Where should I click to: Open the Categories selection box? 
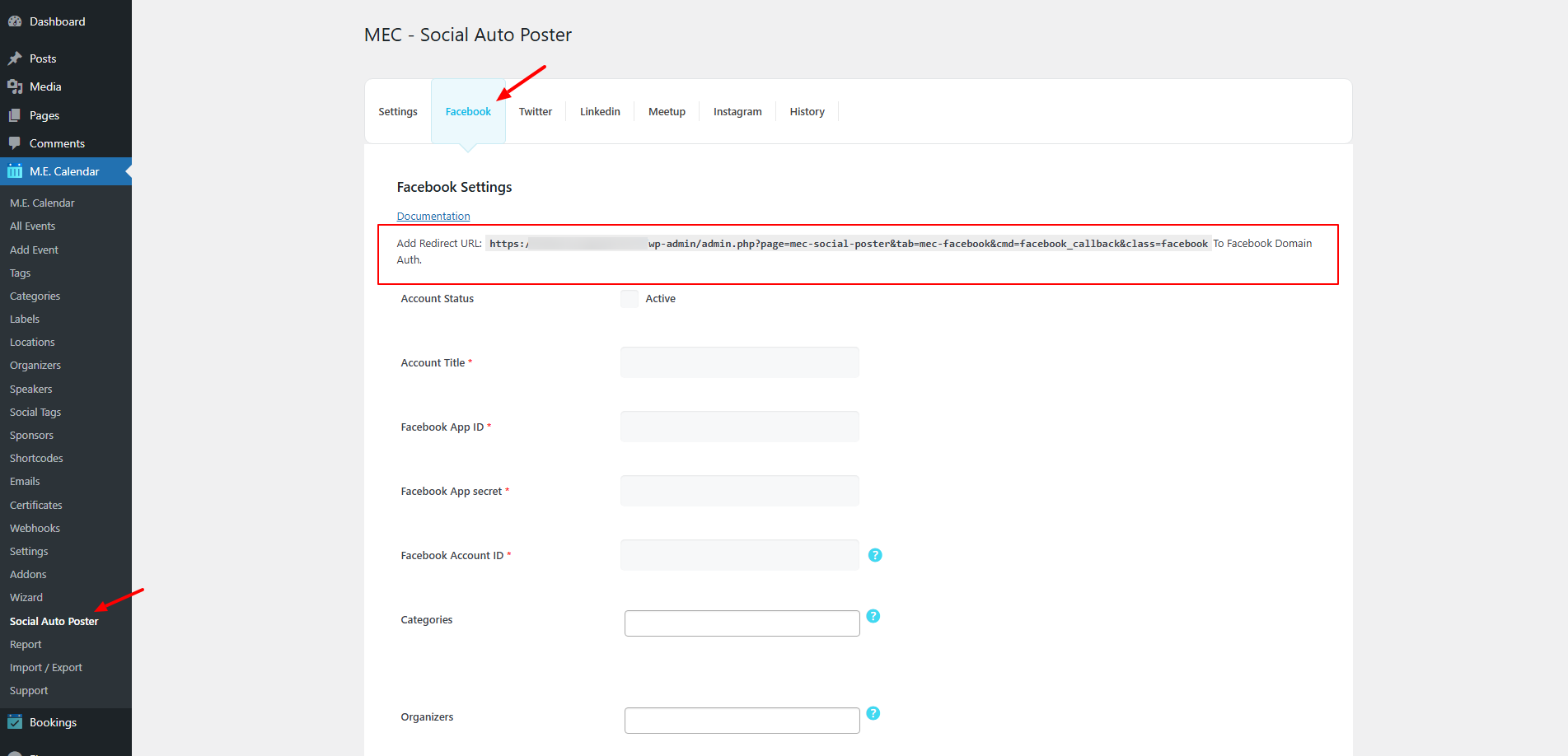(742, 623)
